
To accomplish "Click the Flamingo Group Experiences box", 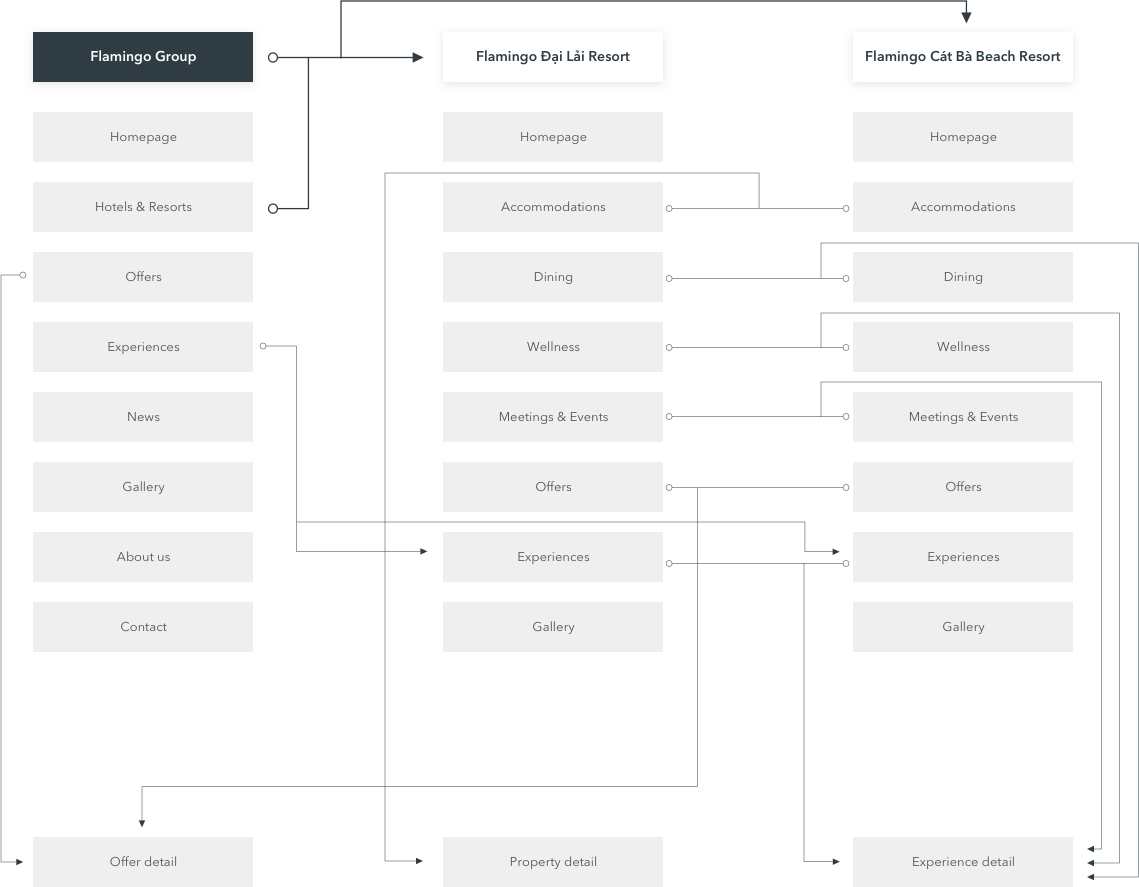I will [143, 347].
